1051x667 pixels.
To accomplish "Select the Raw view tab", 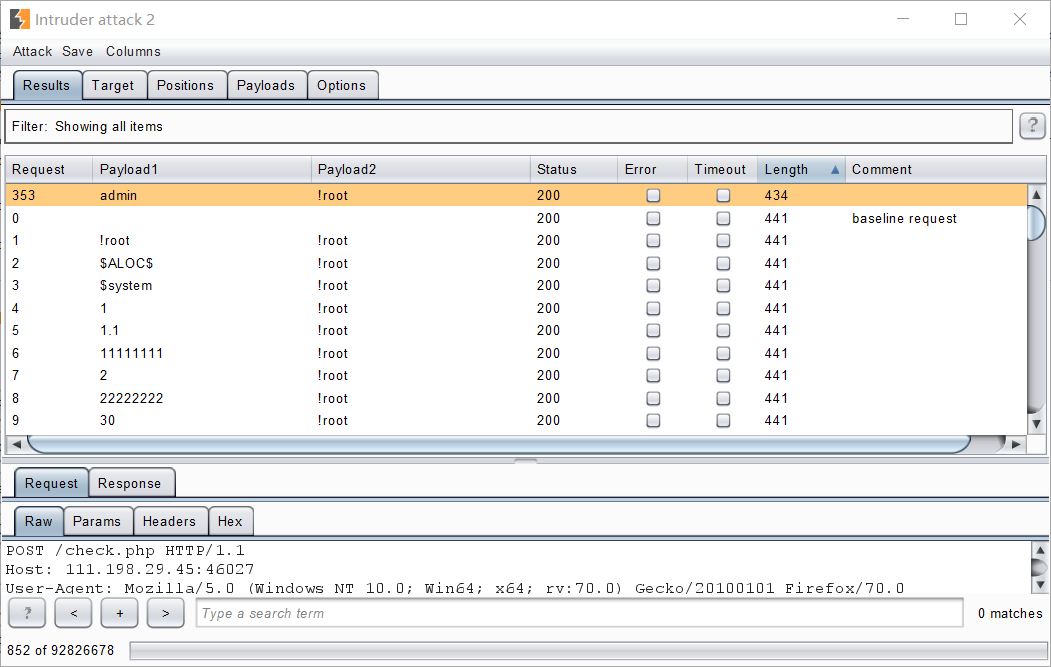I will point(39,521).
